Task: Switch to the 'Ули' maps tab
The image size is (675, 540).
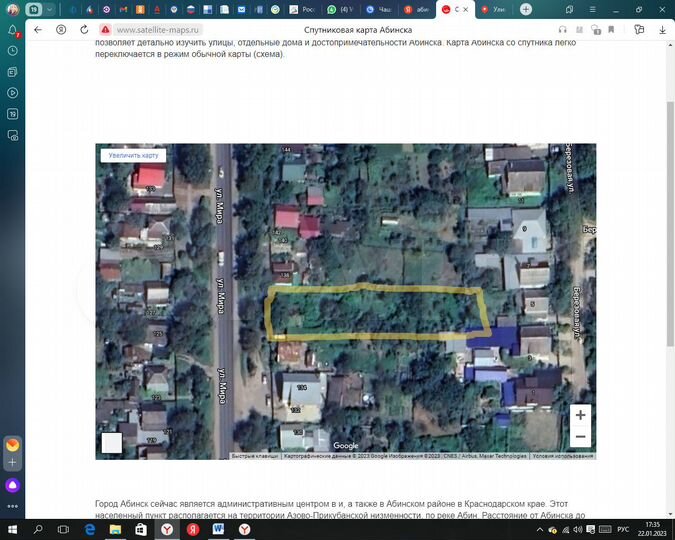Action: click(493, 9)
